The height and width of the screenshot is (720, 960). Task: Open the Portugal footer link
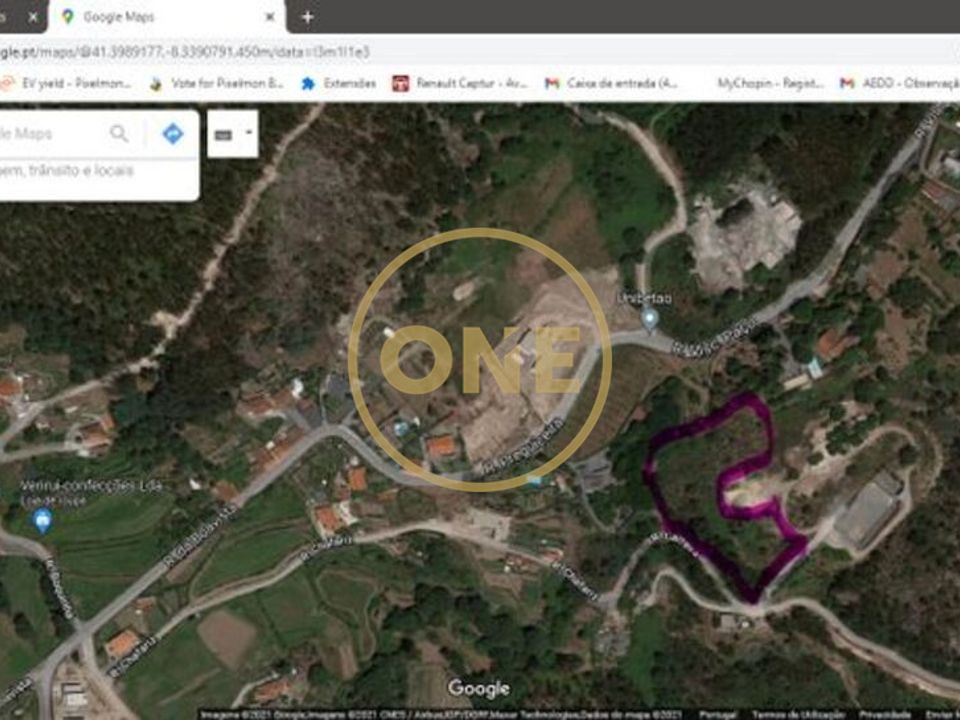point(718,715)
